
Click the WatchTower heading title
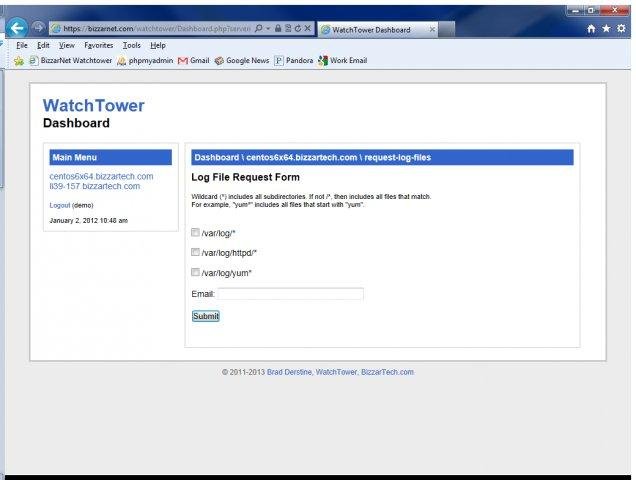point(94,105)
